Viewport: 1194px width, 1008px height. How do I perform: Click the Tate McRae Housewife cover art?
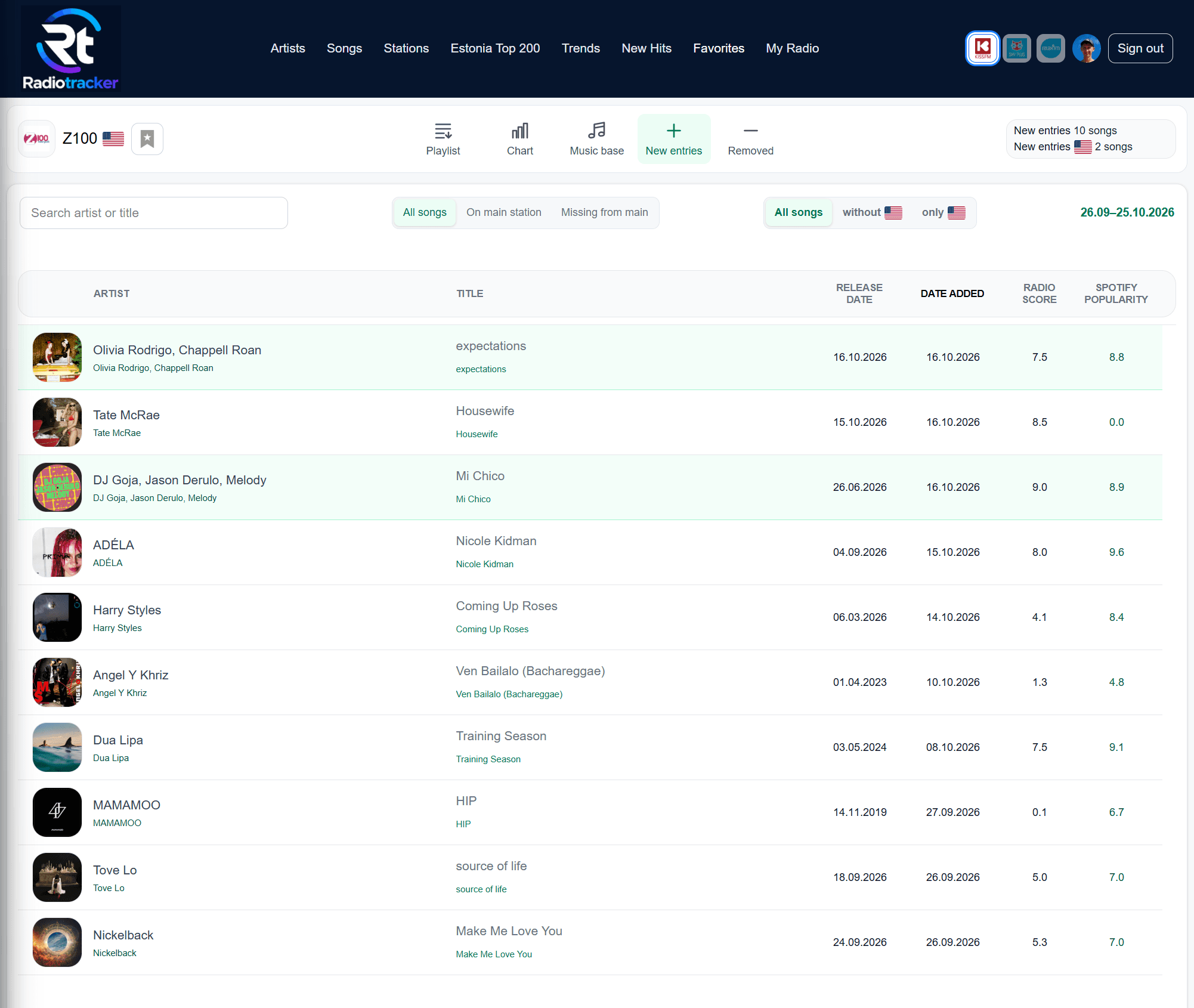pos(57,422)
